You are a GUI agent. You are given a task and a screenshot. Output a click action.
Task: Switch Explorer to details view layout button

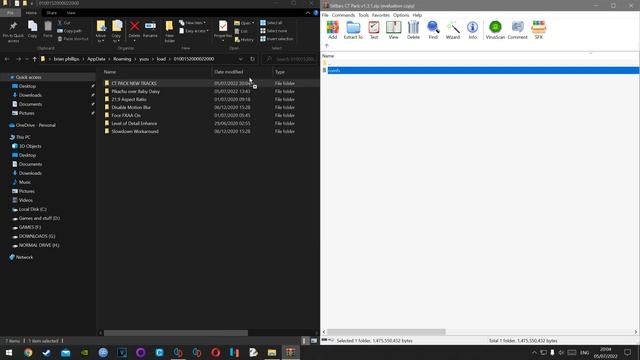point(304,340)
